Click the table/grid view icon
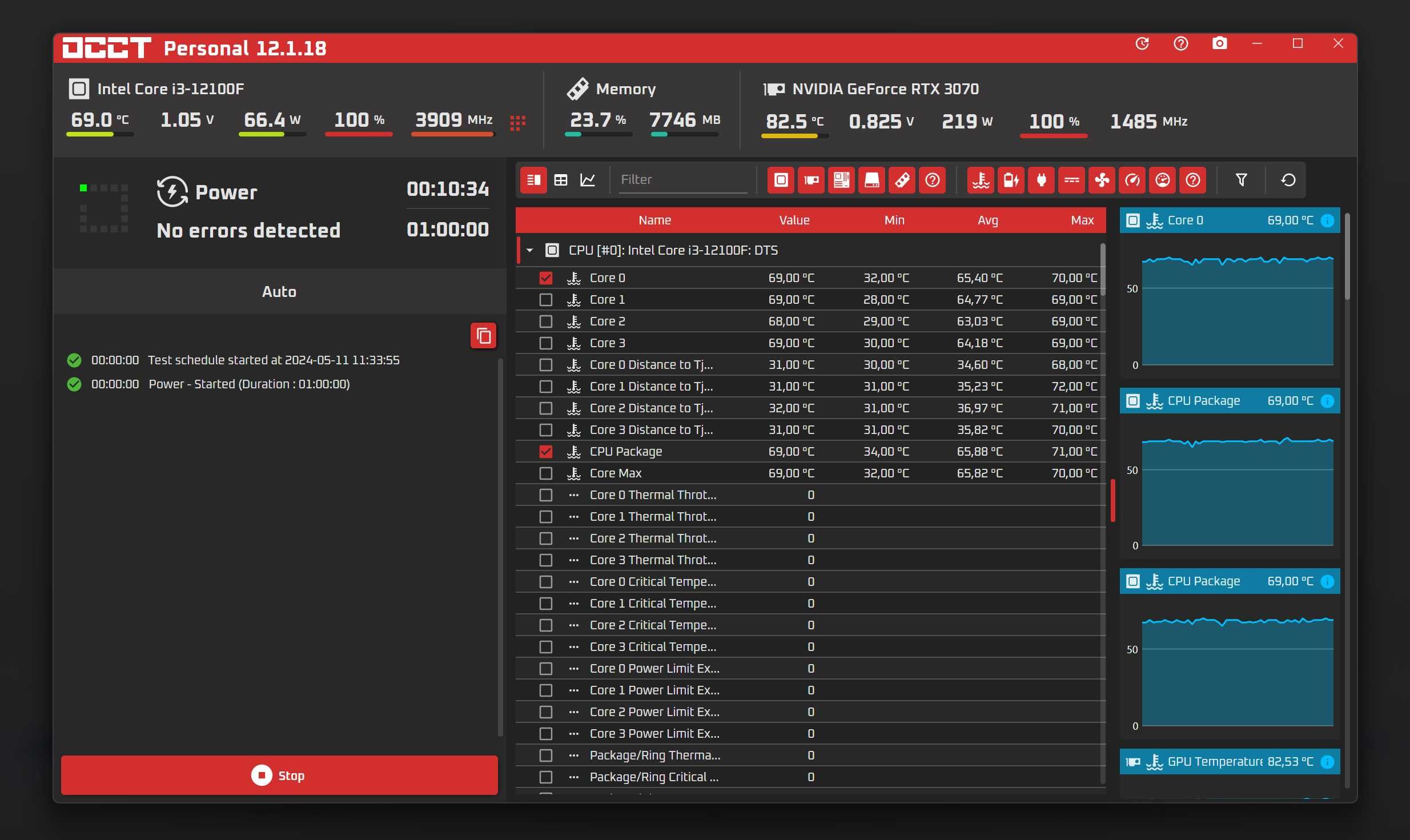Viewport: 1410px width, 840px height. click(560, 180)
